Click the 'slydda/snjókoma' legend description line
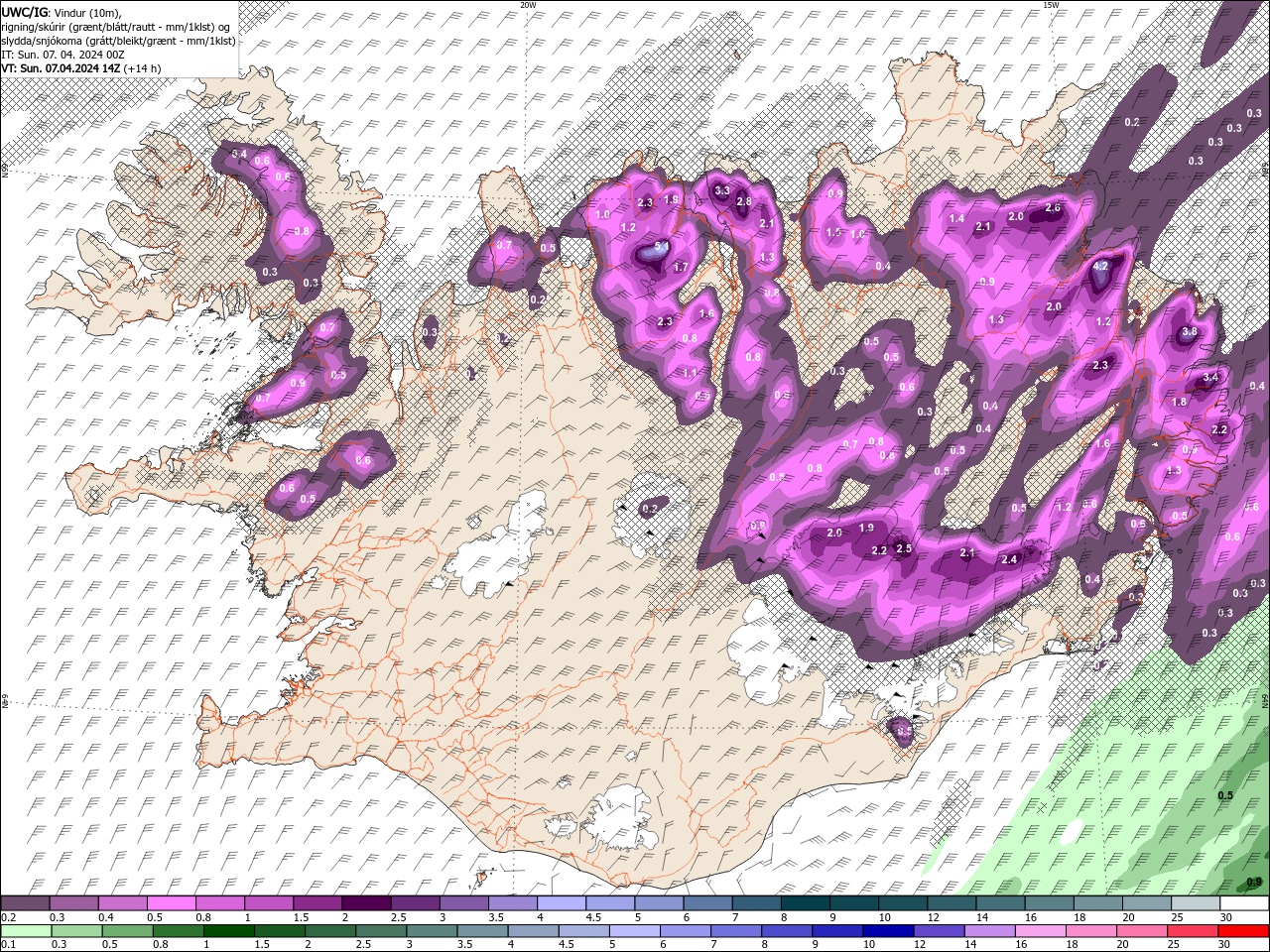The image size is (1270, 952). point(118,41)
